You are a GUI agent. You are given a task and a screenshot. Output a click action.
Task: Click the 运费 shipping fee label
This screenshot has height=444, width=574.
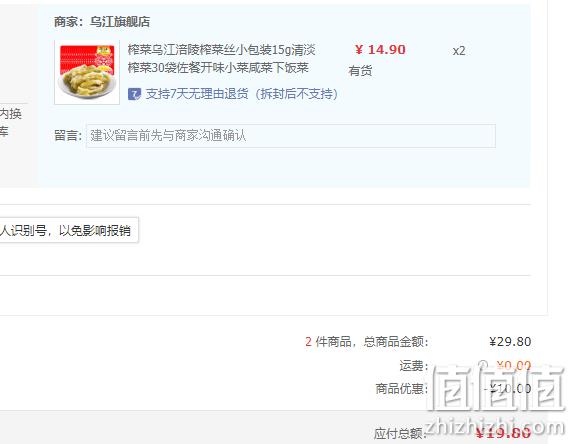point(414,365)
